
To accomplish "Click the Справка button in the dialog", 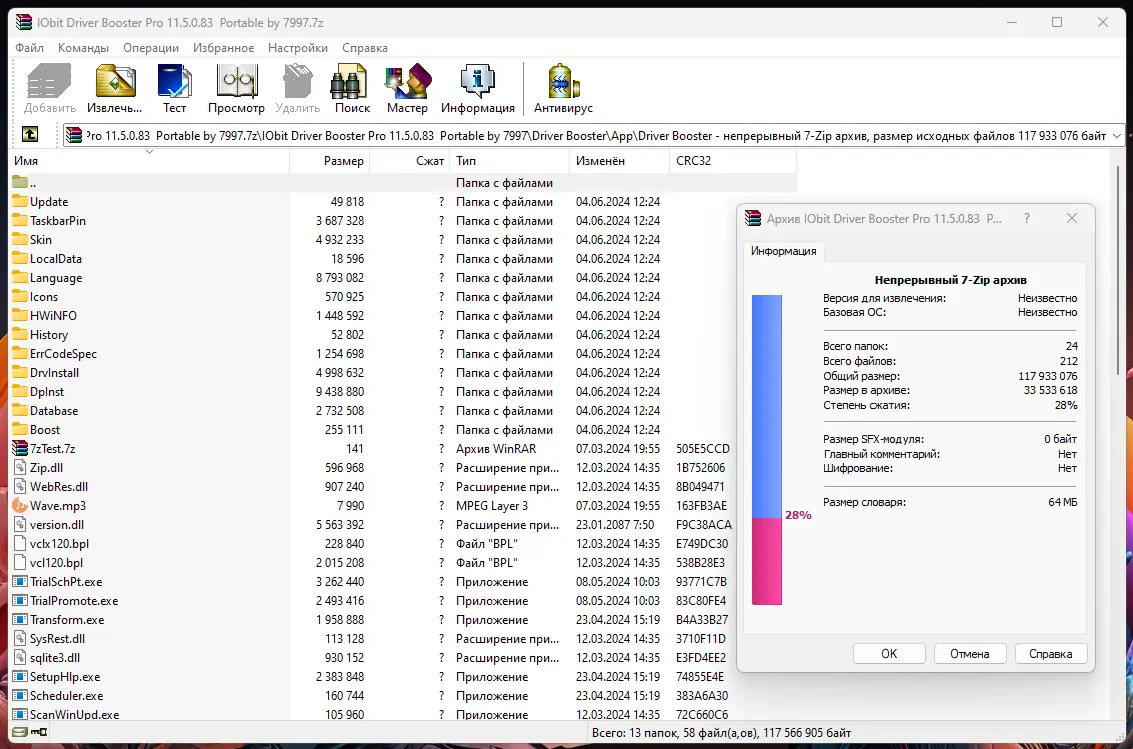I will click(x=1050, y=653).
